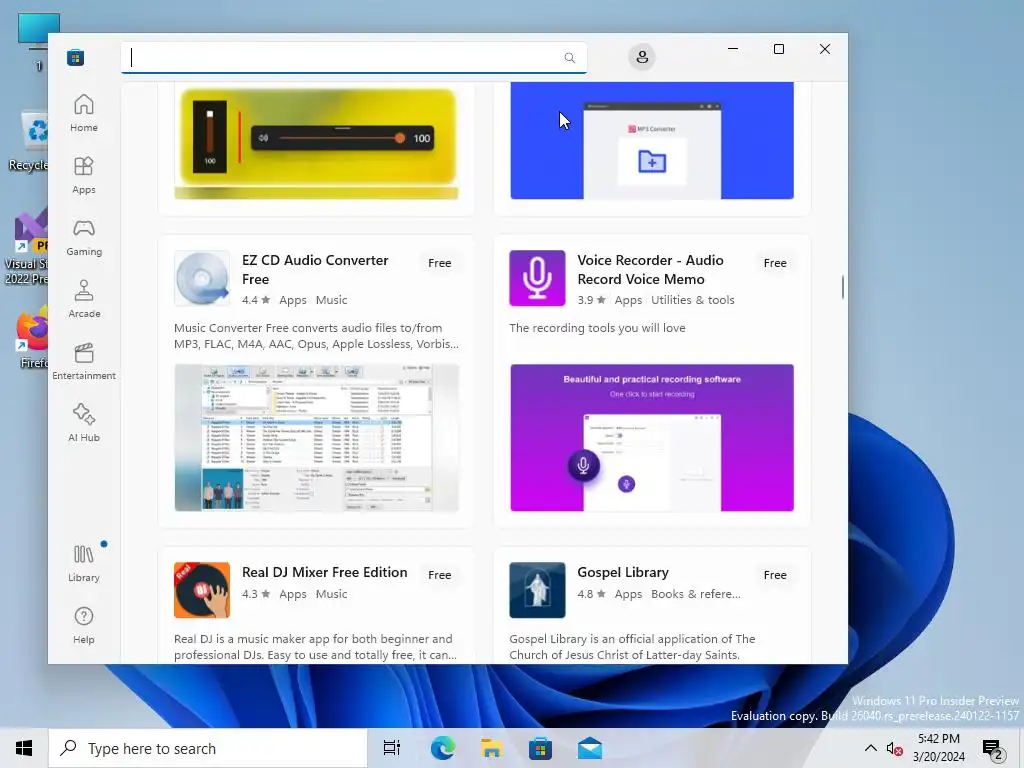Open the AI Hub section
1024x768 pixels.
[x=84, y=424]
